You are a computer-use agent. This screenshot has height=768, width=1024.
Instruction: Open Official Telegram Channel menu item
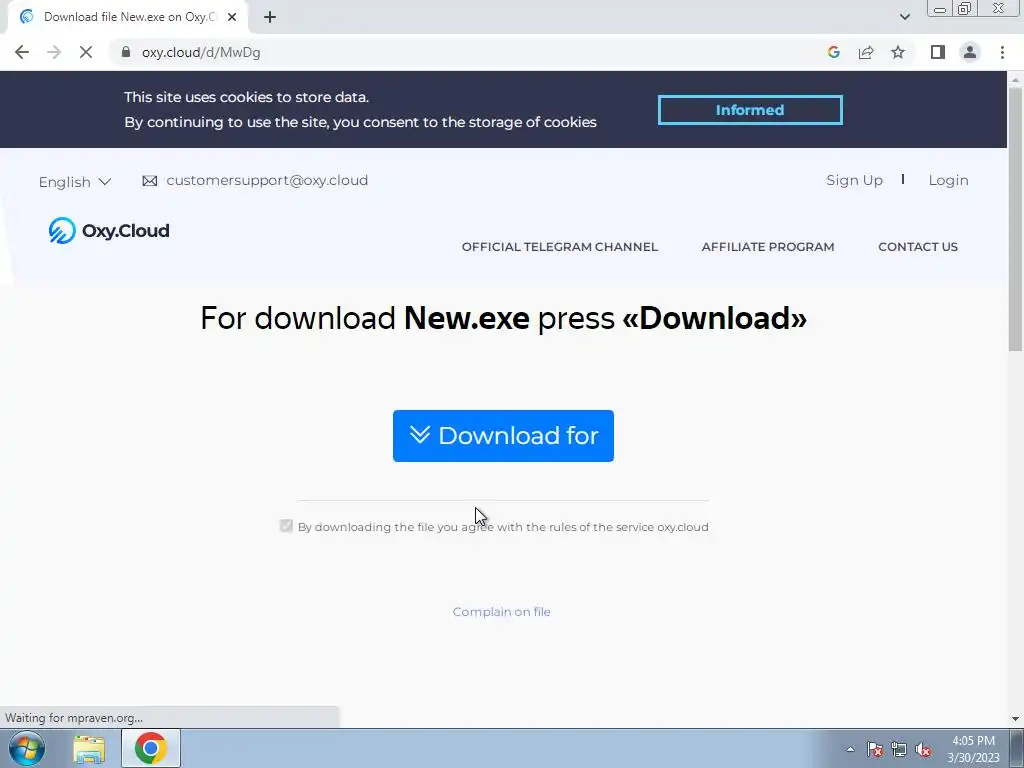[560, 247]
